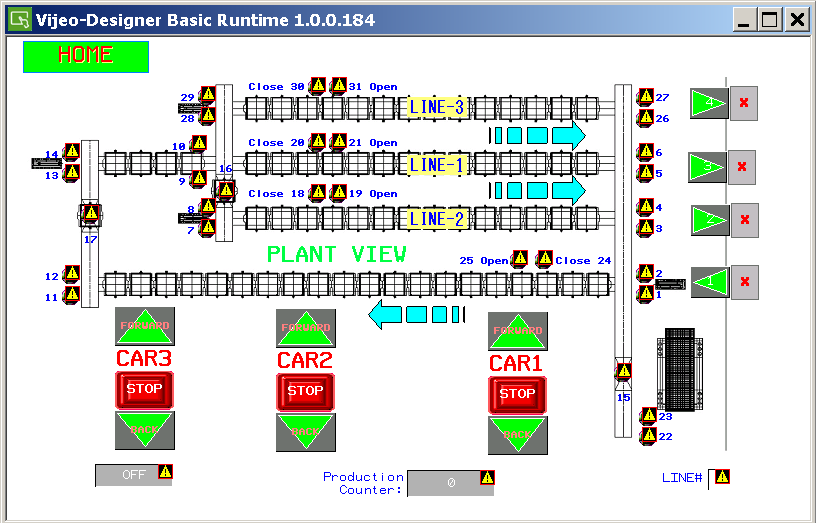Click sensor 22 warning icon
816x523 pixels.
click(x=649, y=436)
